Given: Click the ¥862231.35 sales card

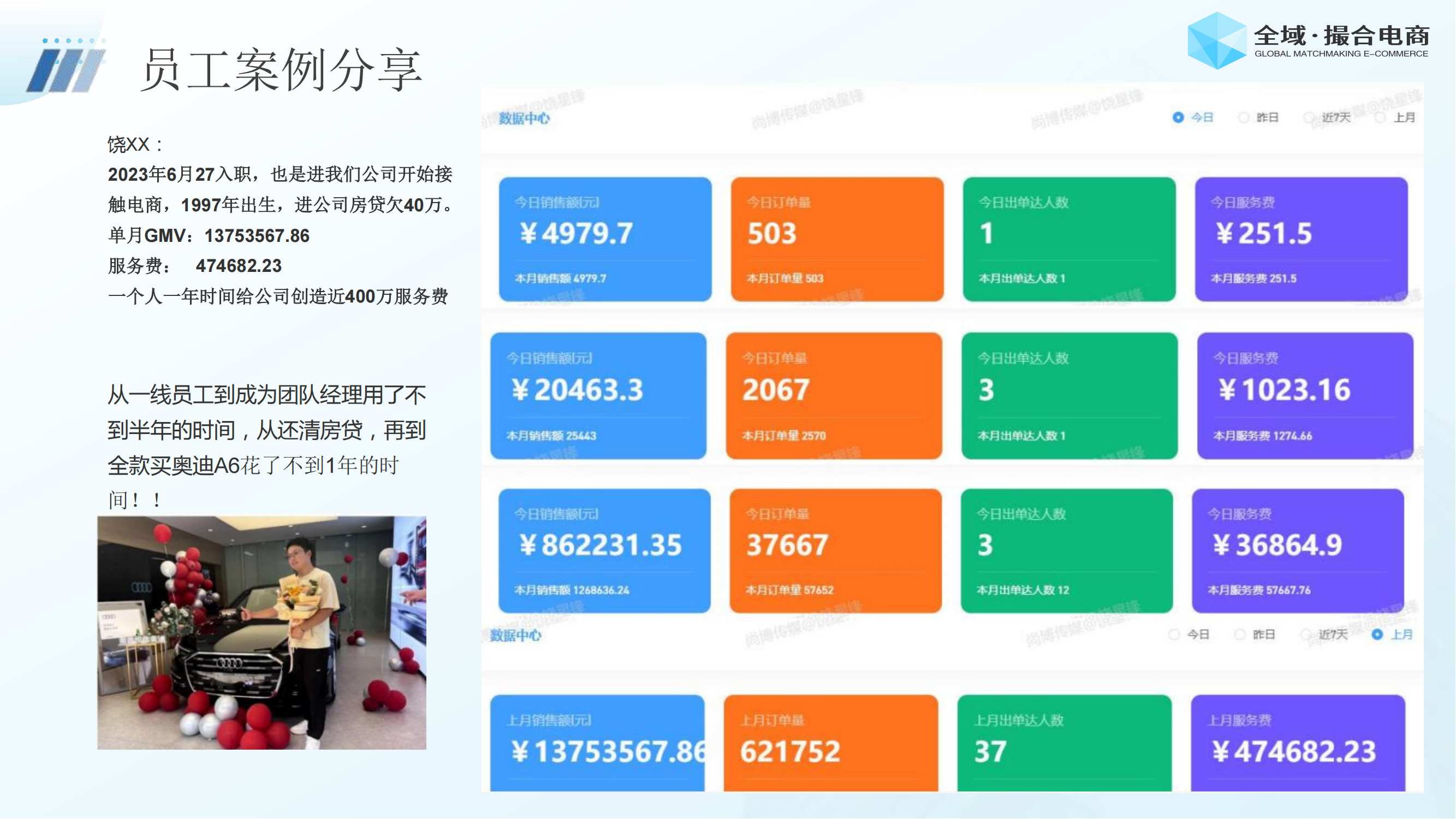Looking at the screenshot, I should coord(605,551).
